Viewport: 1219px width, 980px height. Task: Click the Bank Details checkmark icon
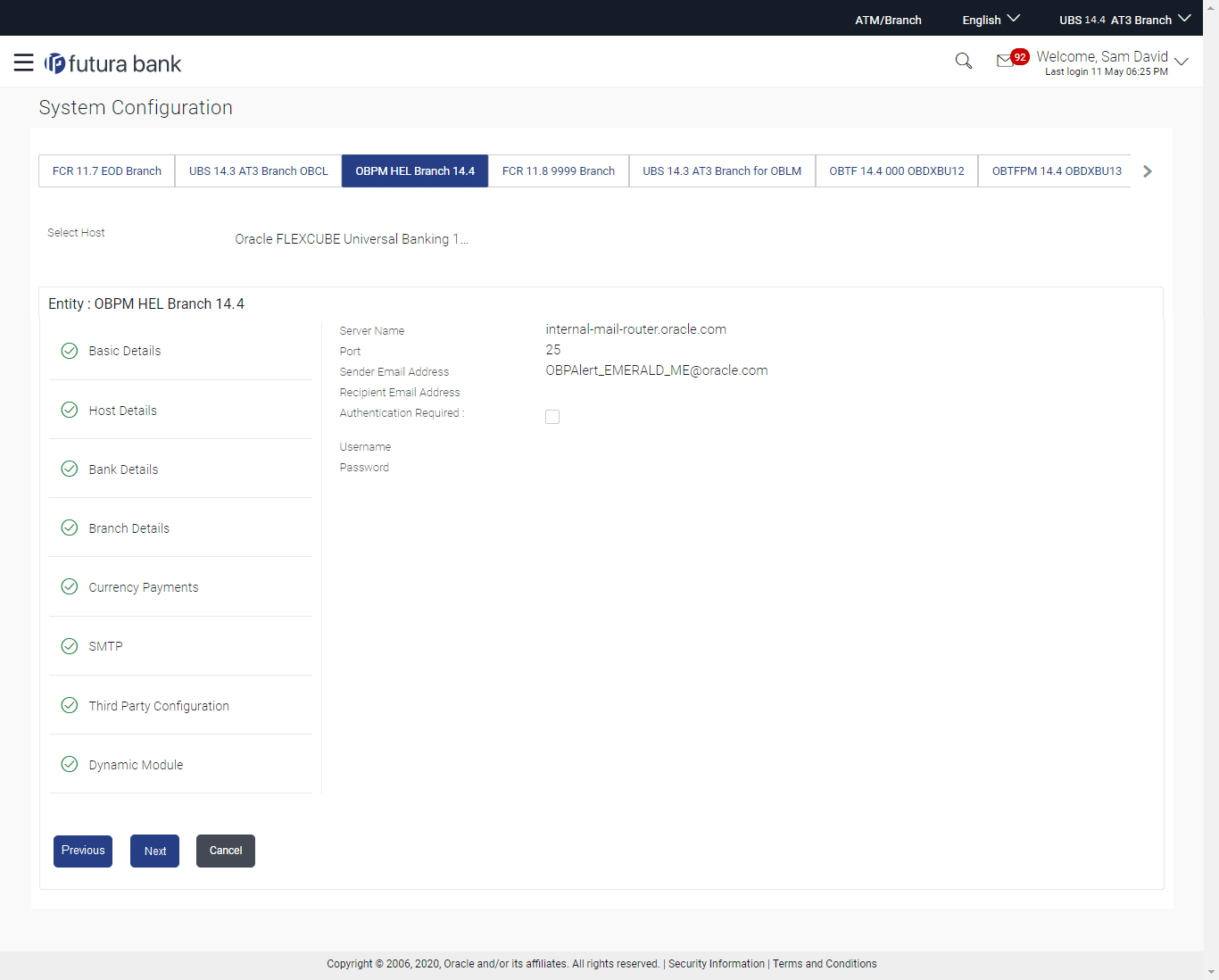coord(70,469)
